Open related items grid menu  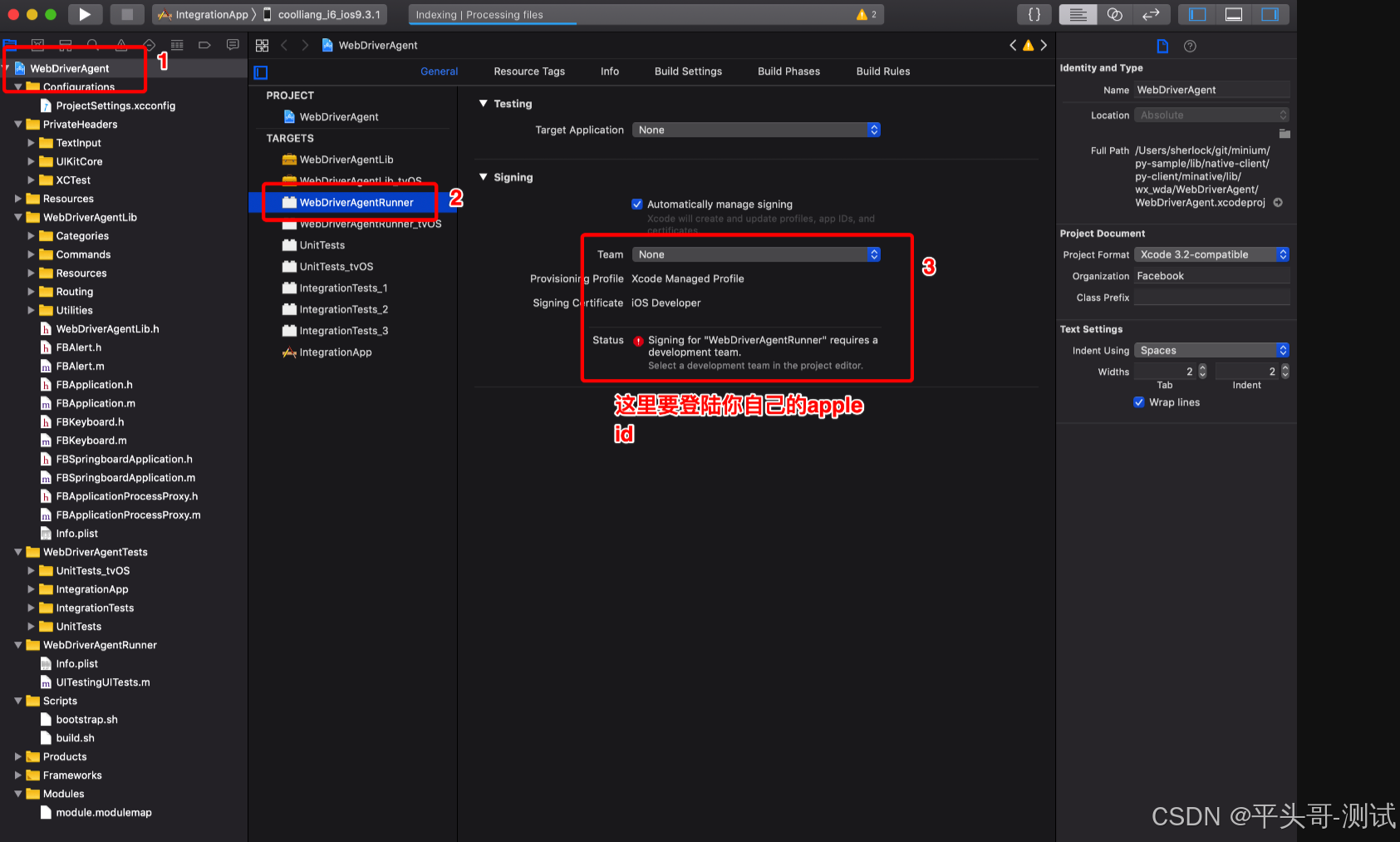click(262, 46)
